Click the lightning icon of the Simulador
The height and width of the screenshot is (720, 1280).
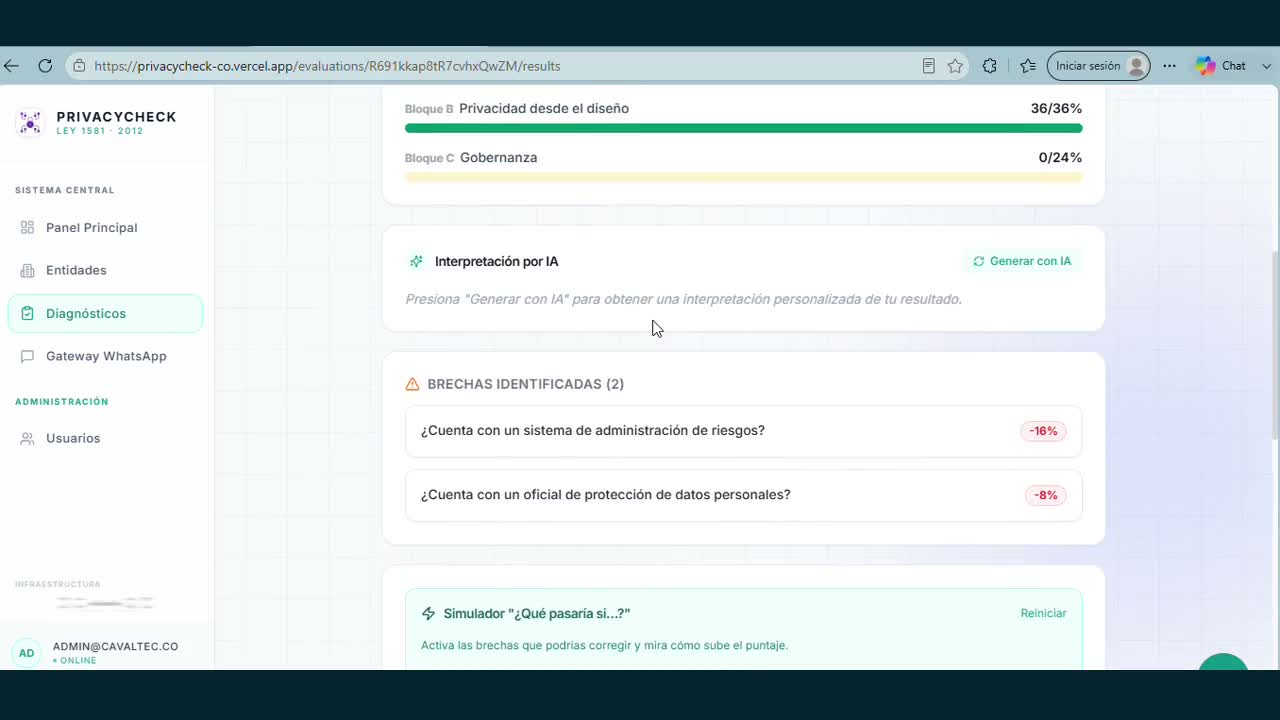click(x=429, y=613)
